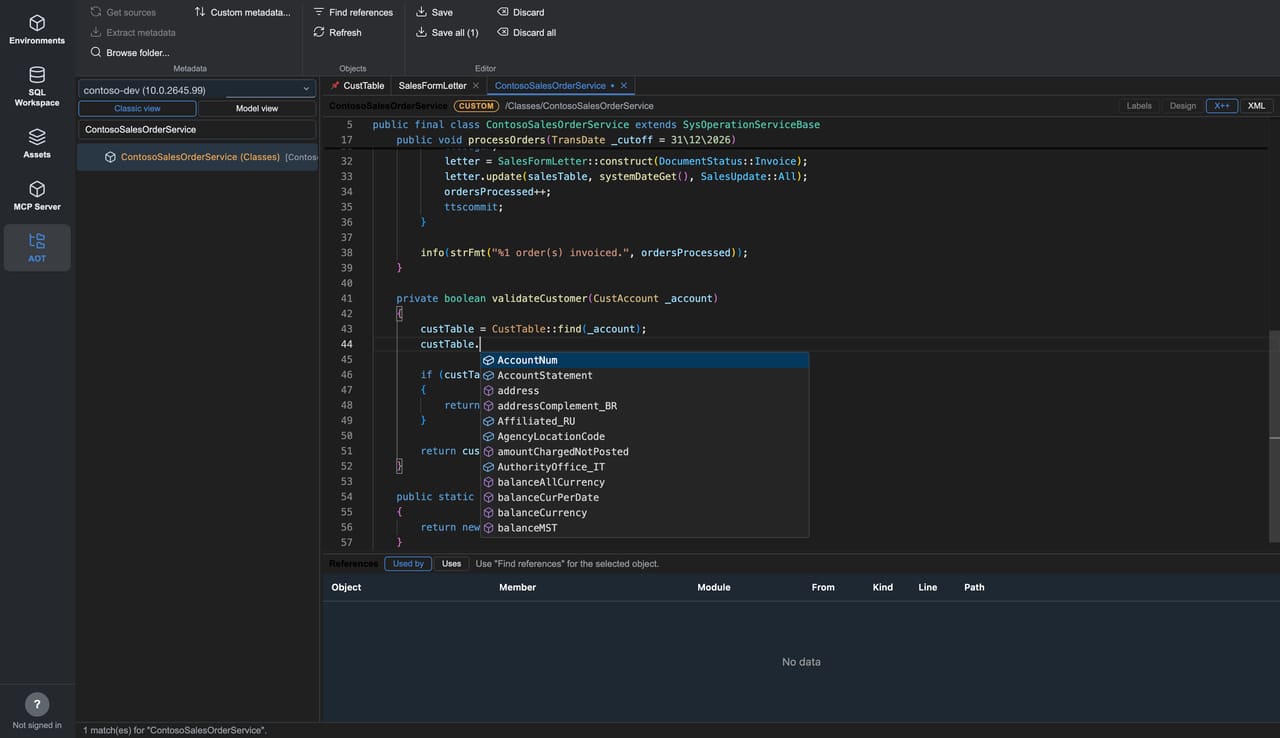Click the validateCustomer method name

[539, 298]
